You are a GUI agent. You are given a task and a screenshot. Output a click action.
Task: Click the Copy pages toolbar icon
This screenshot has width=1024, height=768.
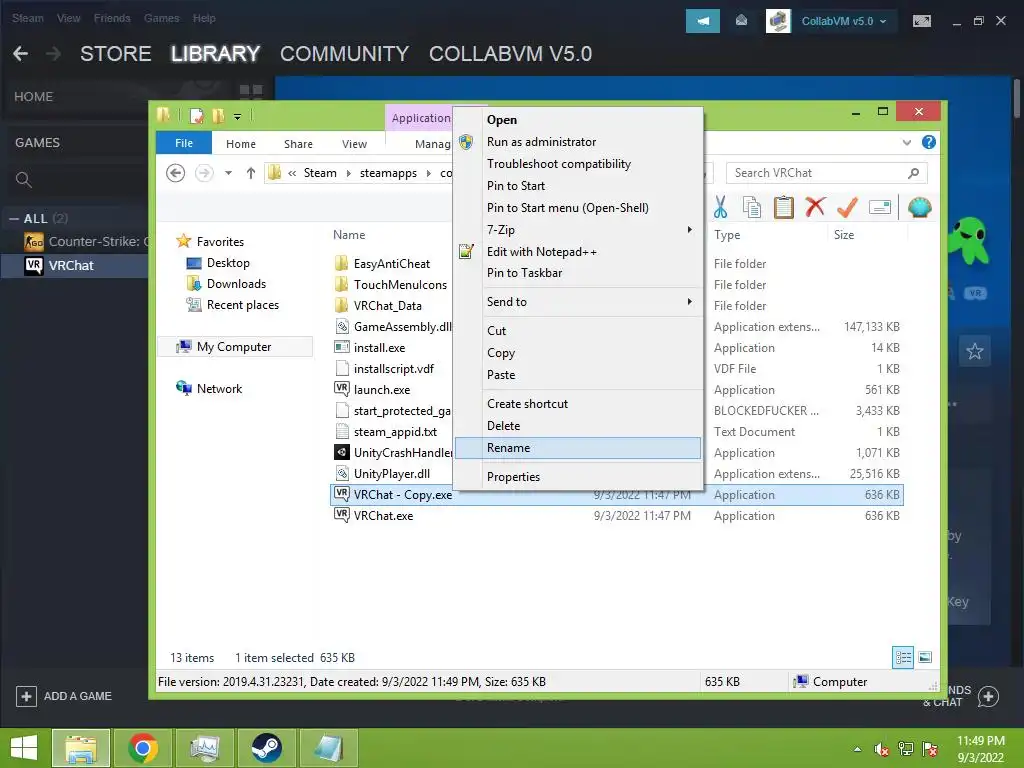[752, 208]
